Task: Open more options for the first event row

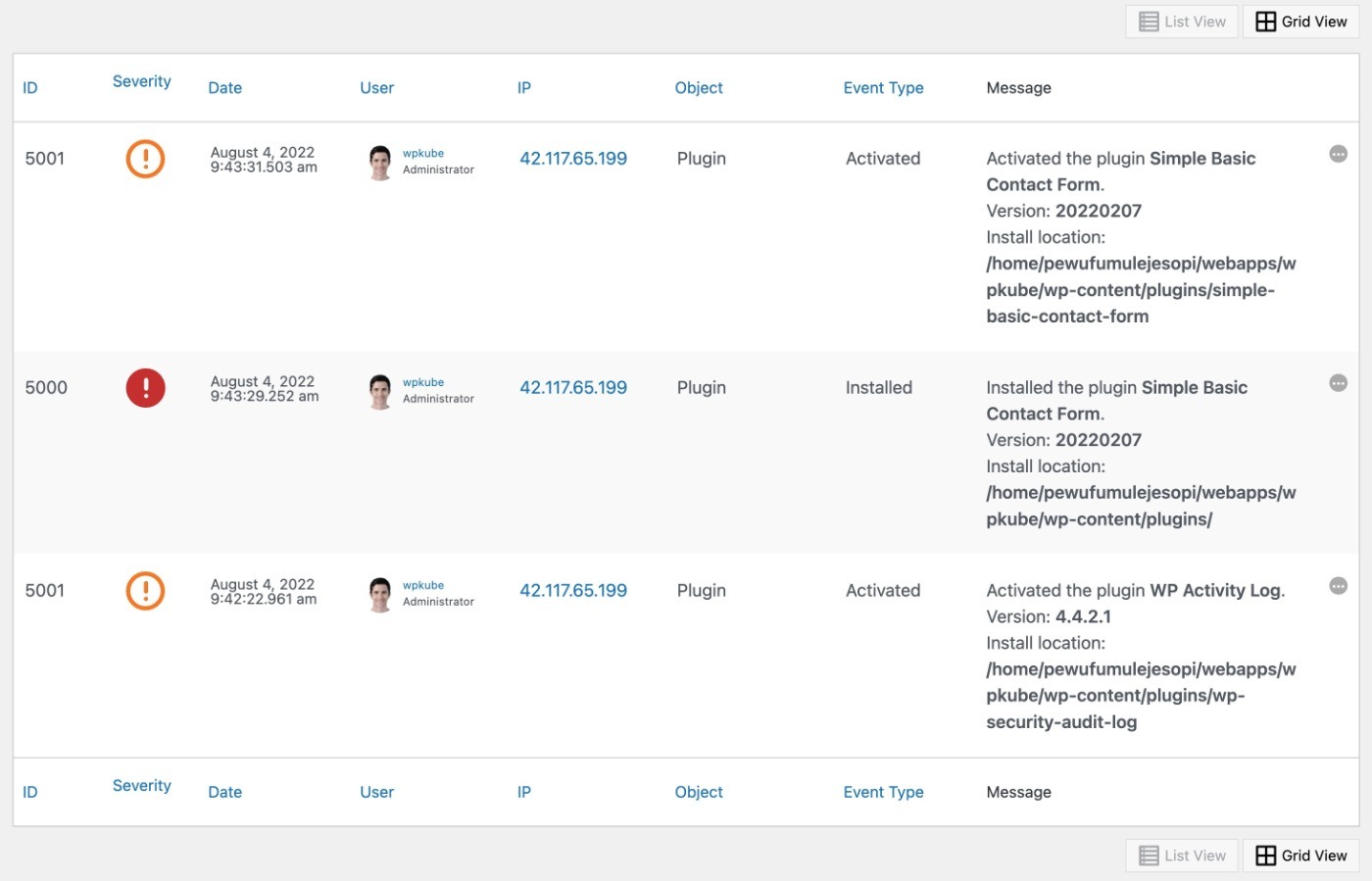Action: point(1338,154)
